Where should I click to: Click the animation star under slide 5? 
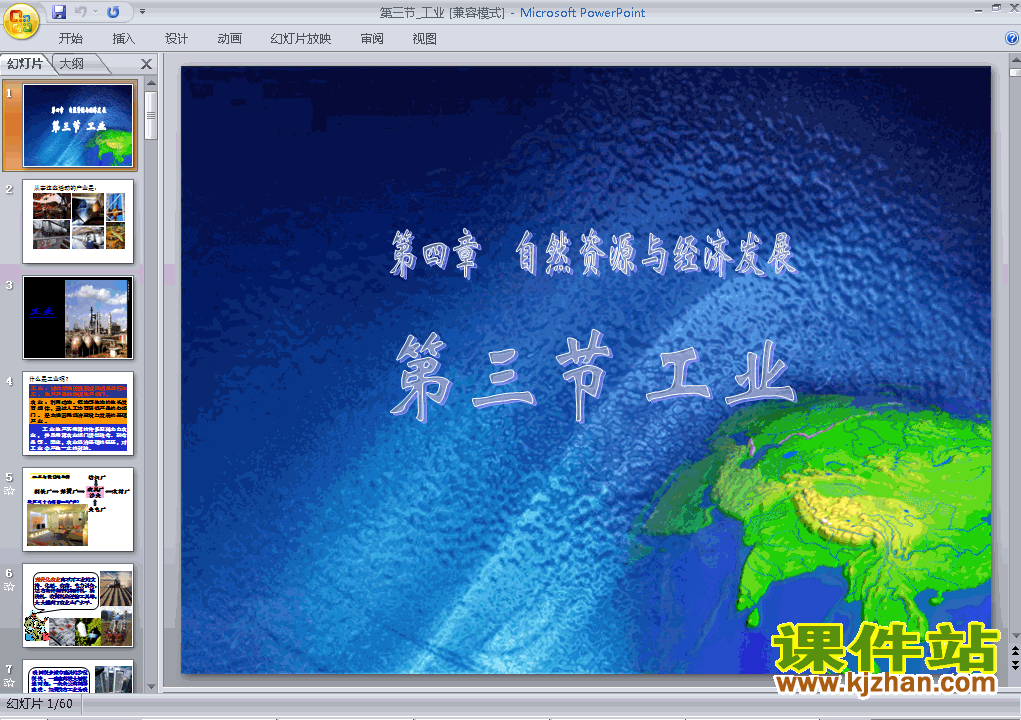tap(9, 491)
